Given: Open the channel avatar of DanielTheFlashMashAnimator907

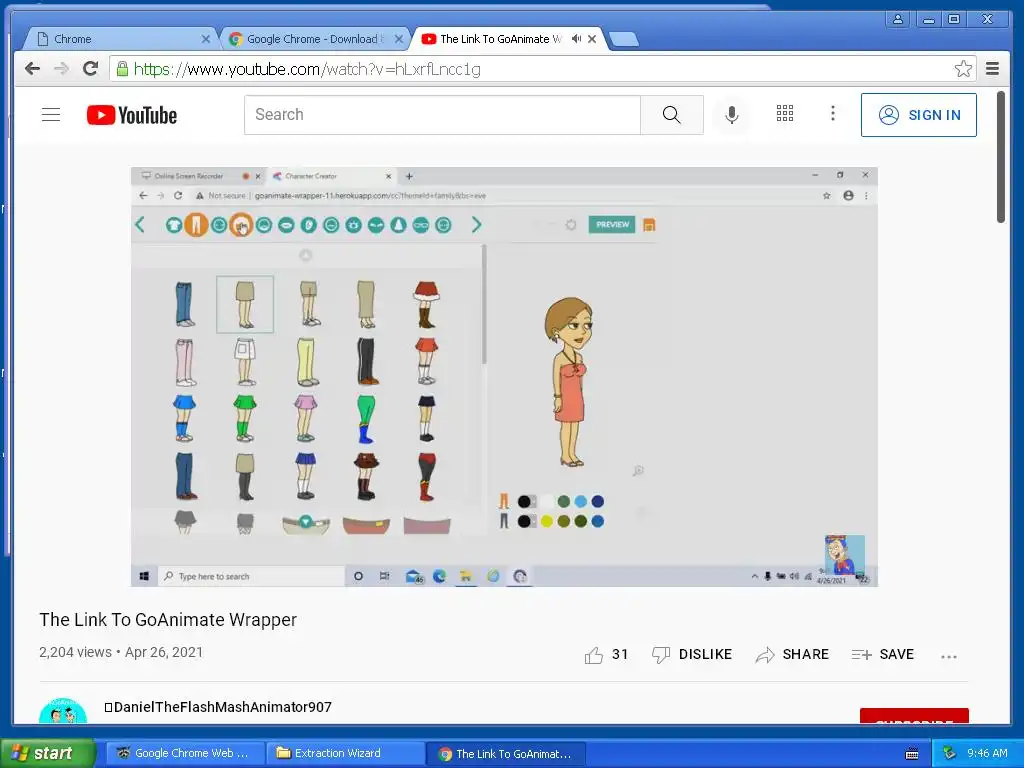Looking at the screenshot, I should (63, 711).
